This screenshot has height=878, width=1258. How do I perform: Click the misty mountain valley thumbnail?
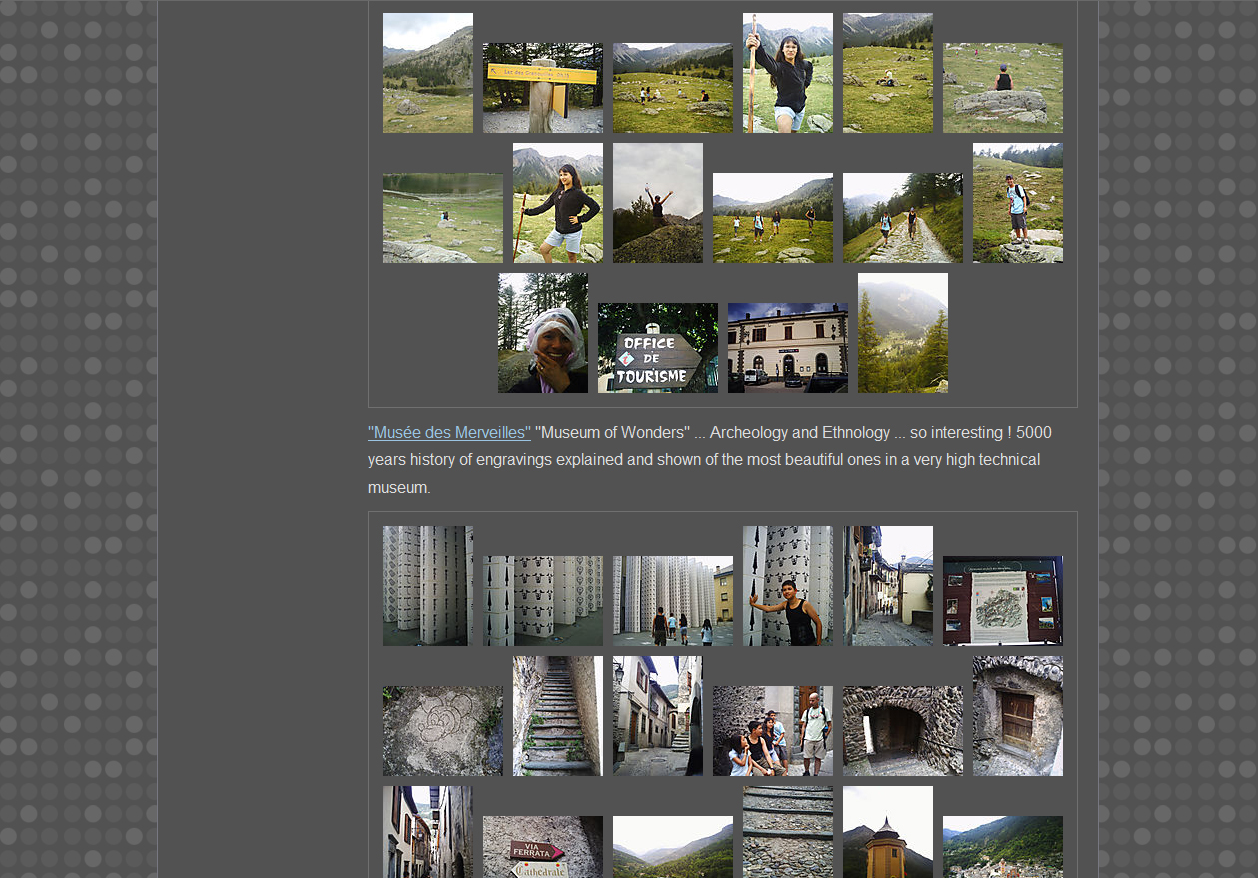902,333
